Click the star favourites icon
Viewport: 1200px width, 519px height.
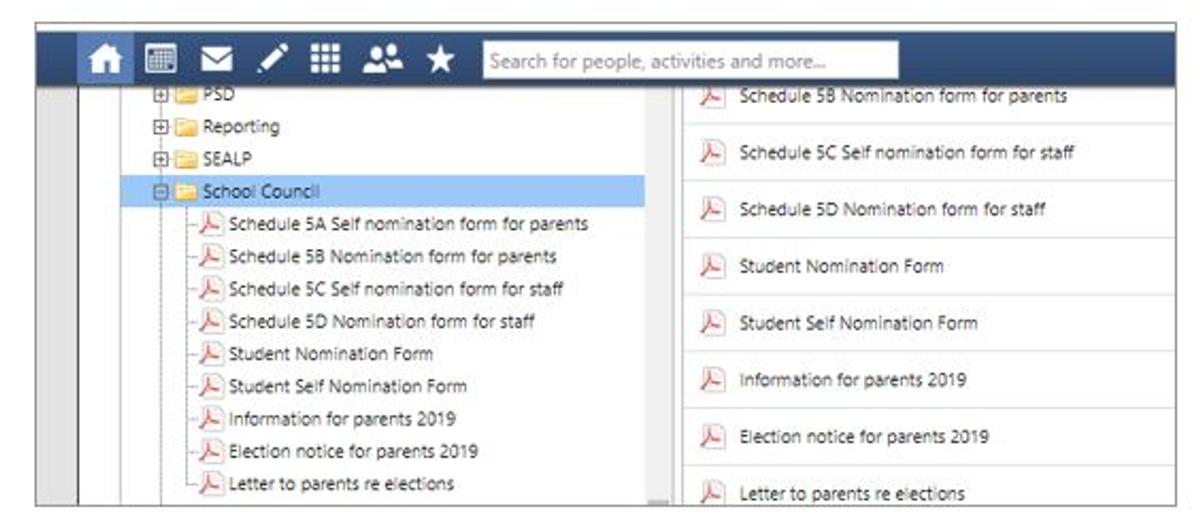coord(440,60)
